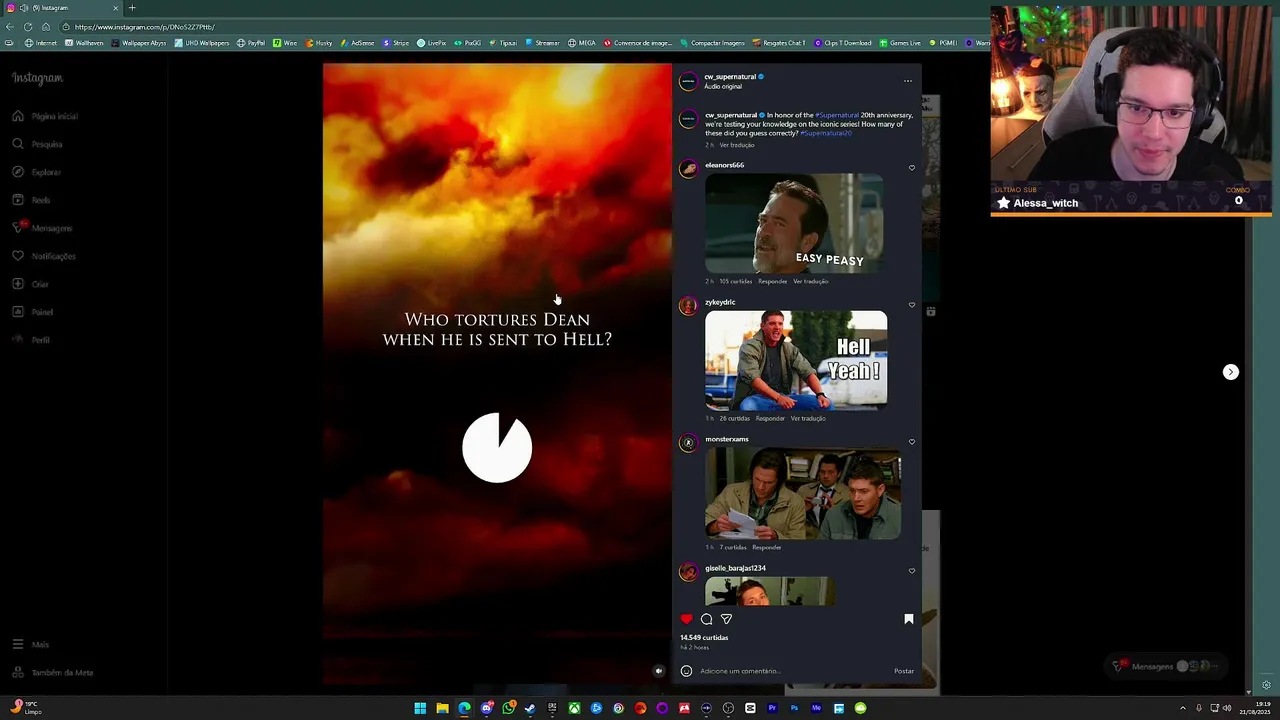Click Responder under monsterxams' comment
Screen dimensions: 1280x720
pyautogui.click(x=766, y=547)
